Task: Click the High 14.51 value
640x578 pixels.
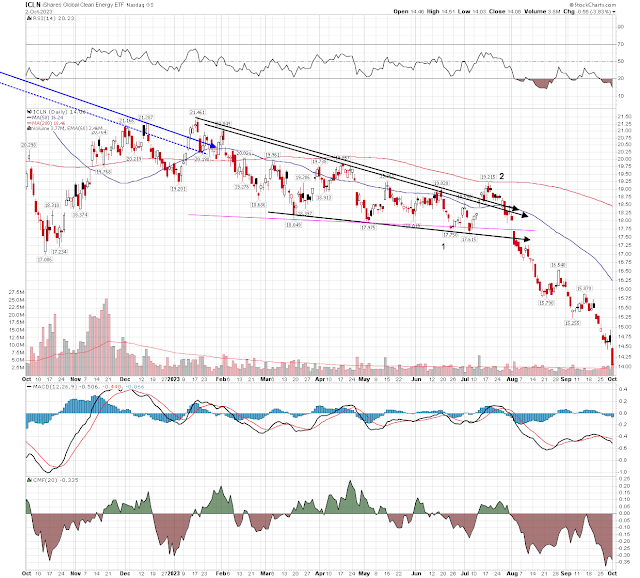Action: click(x=441, y=11)
